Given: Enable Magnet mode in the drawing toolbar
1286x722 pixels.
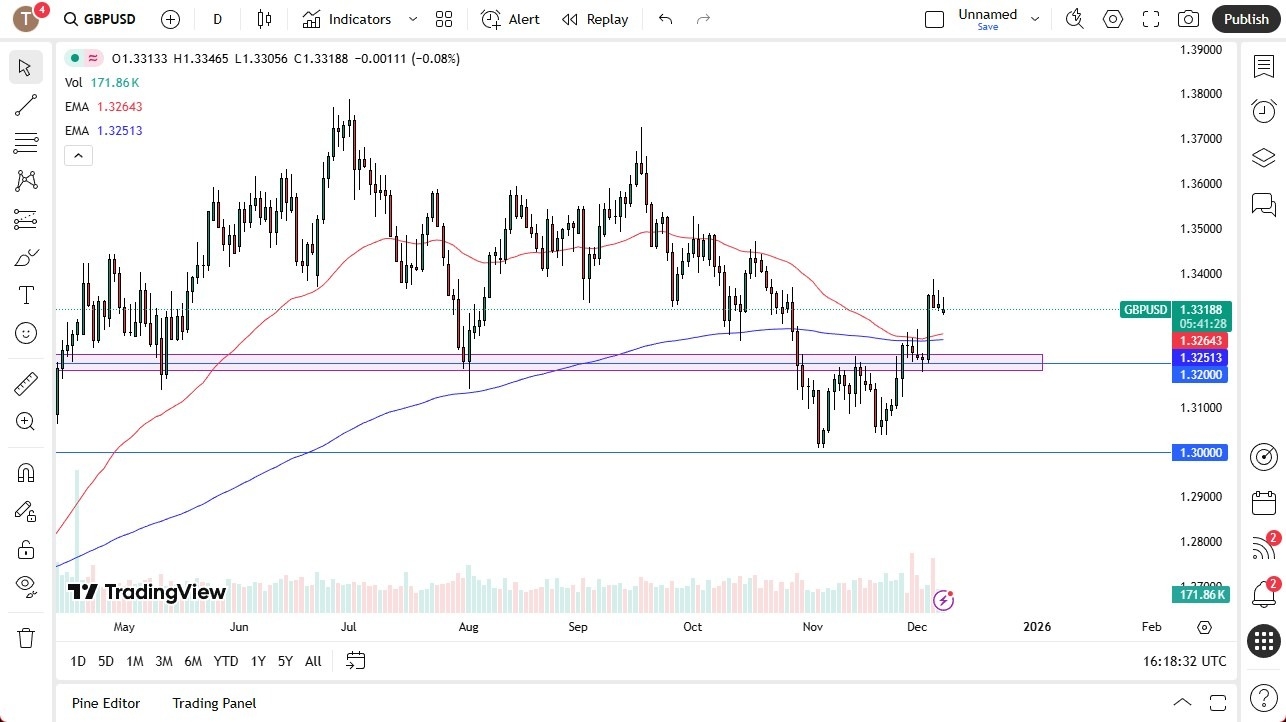Looking at the screenshot, I should pyautogui.click(x=26, y=472).
